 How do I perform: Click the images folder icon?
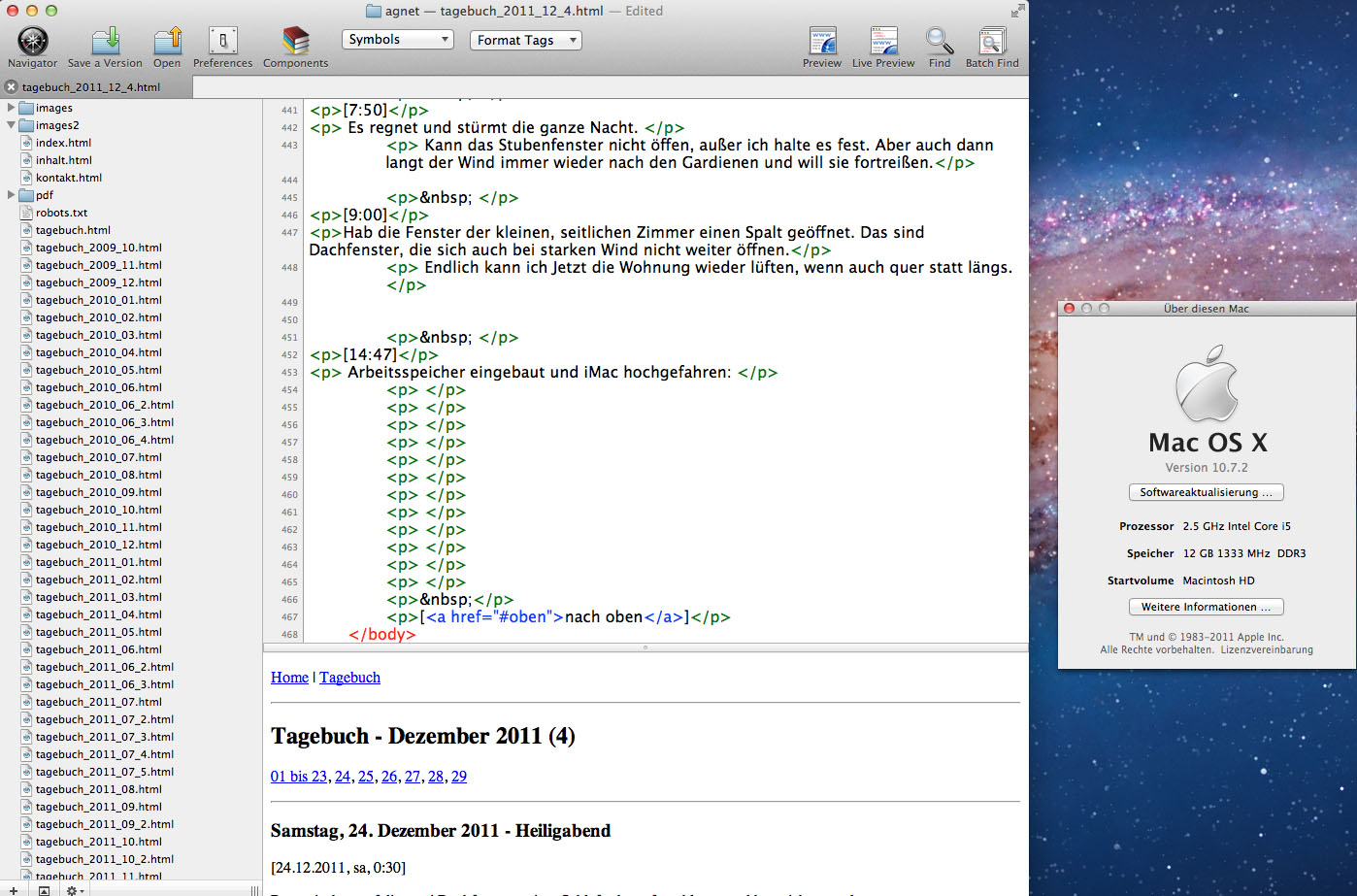(27, 108)
